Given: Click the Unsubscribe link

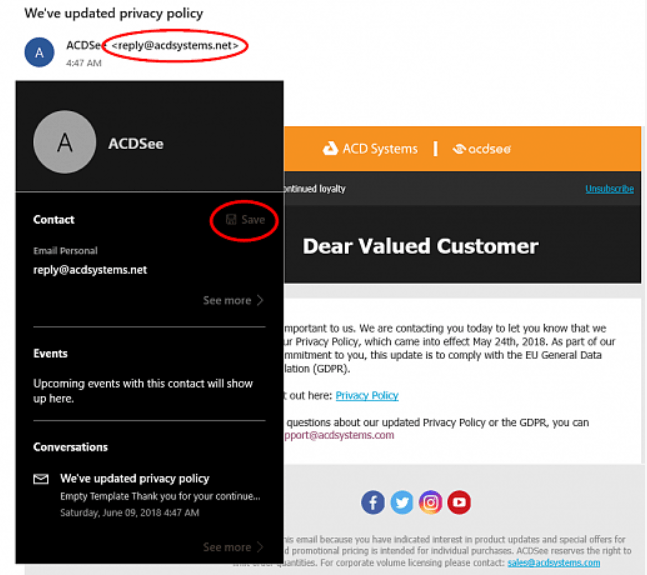Looking at the screenshot, I should click(x=609, y=189).
